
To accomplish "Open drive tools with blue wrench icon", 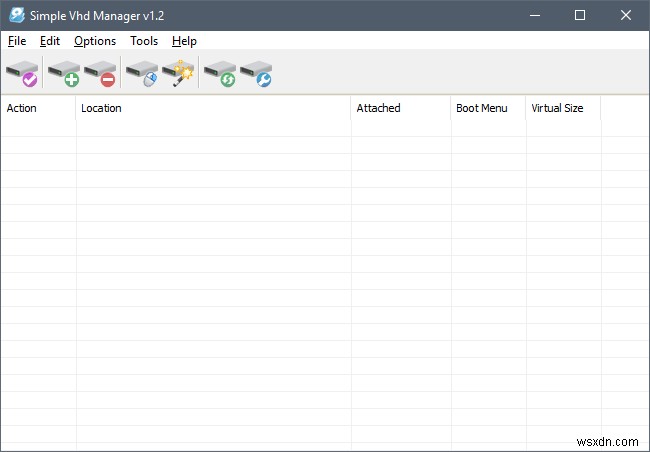I will click(x=256, y=73).
